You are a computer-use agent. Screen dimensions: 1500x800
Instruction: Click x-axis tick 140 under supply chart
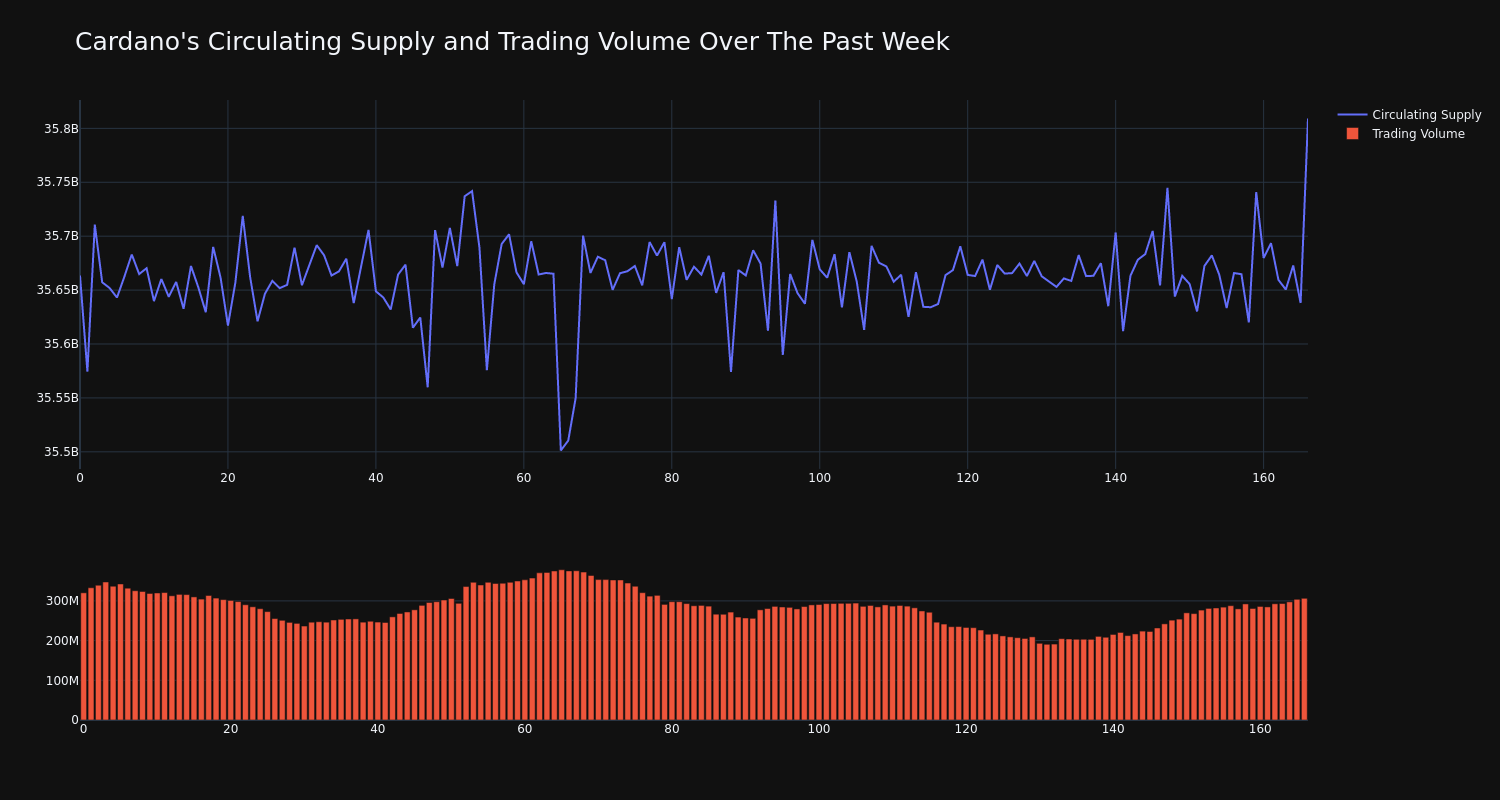pos(1116,478)
